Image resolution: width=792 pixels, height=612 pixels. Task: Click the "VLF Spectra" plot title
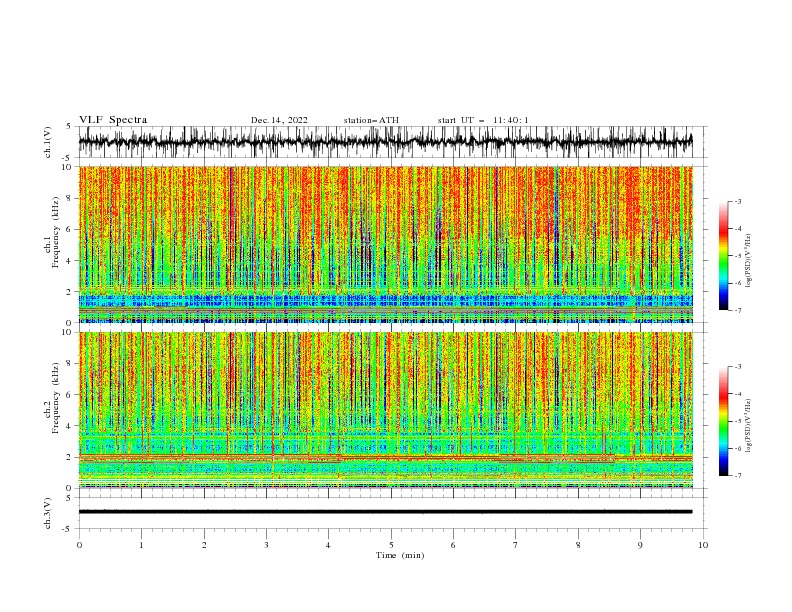pyautogui.click(x=113, y=120)
